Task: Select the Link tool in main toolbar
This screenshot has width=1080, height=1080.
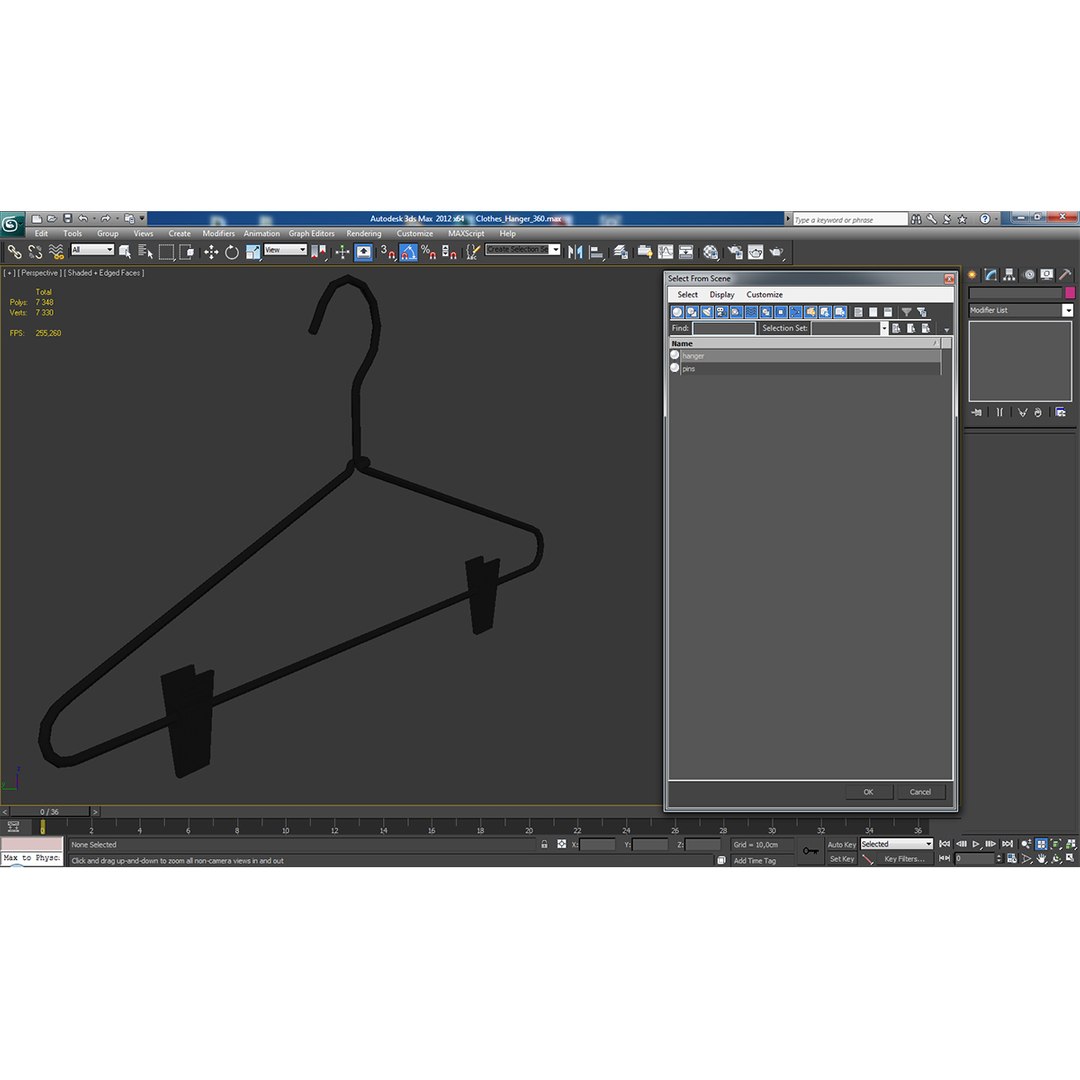Action: point(14,253)
